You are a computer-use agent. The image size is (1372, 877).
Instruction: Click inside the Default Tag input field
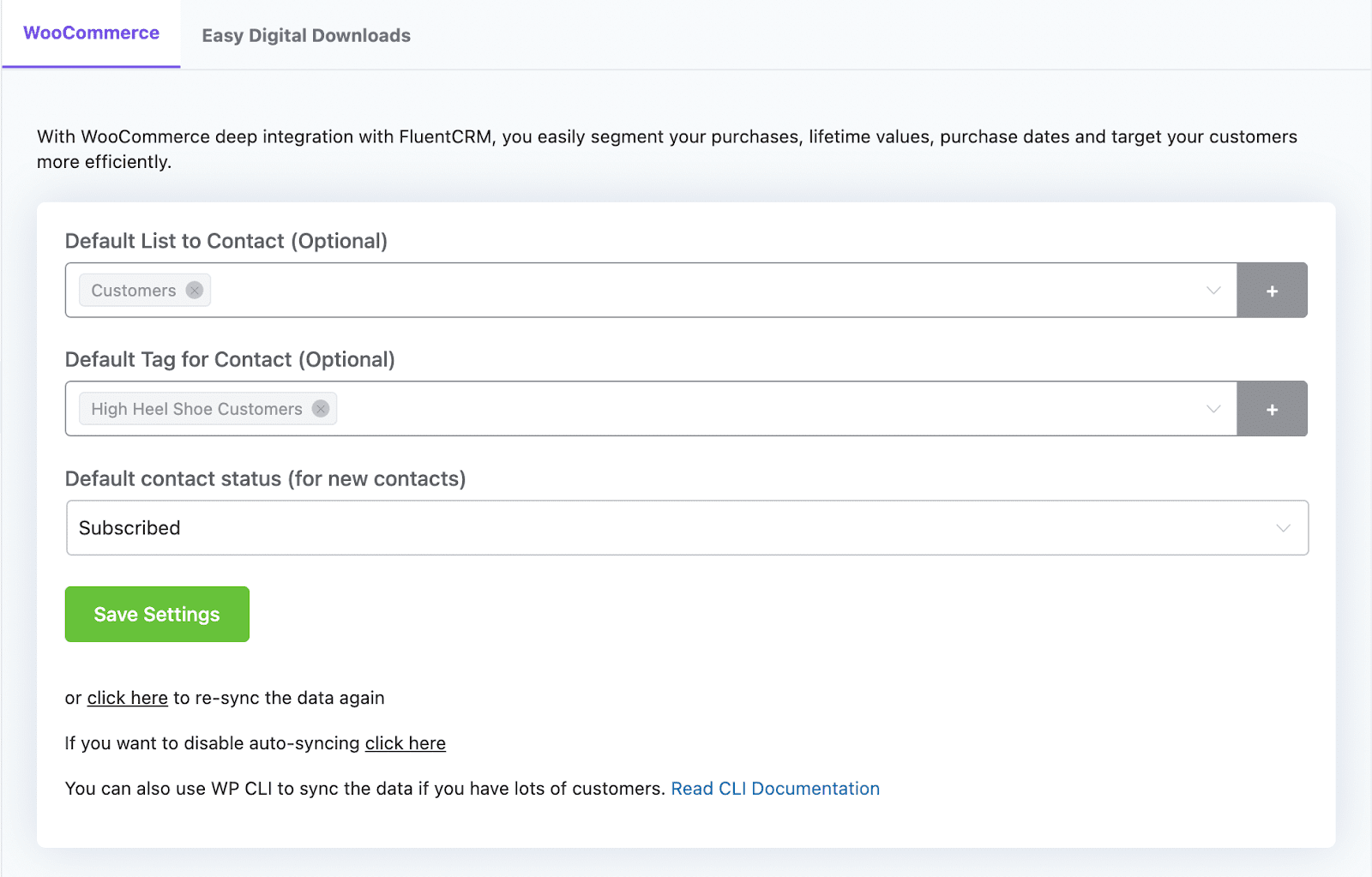[651, 409]
